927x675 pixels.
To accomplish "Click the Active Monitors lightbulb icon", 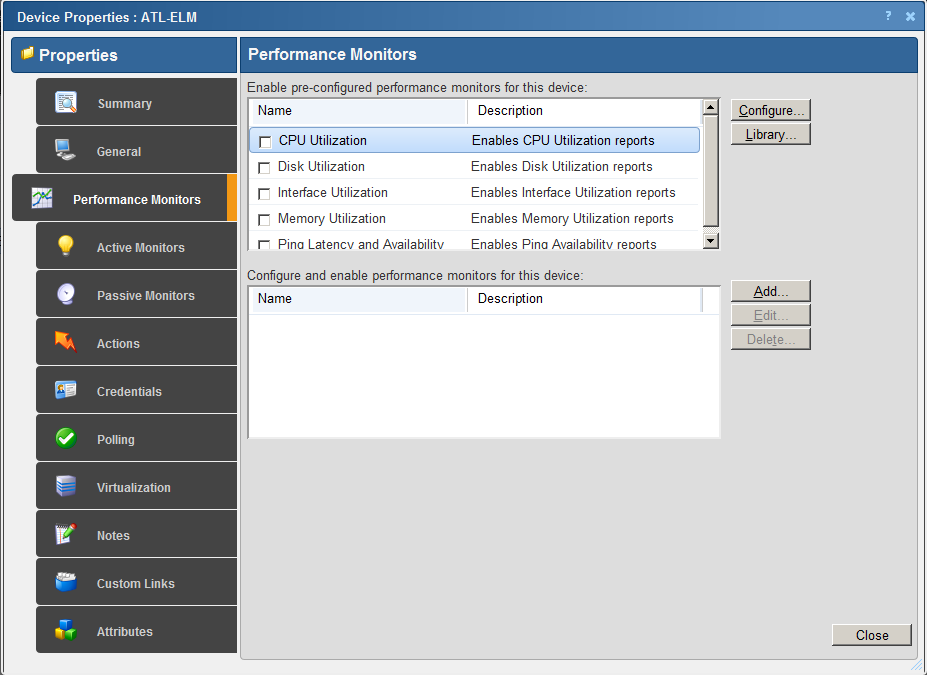I will (x=65, y=246).
